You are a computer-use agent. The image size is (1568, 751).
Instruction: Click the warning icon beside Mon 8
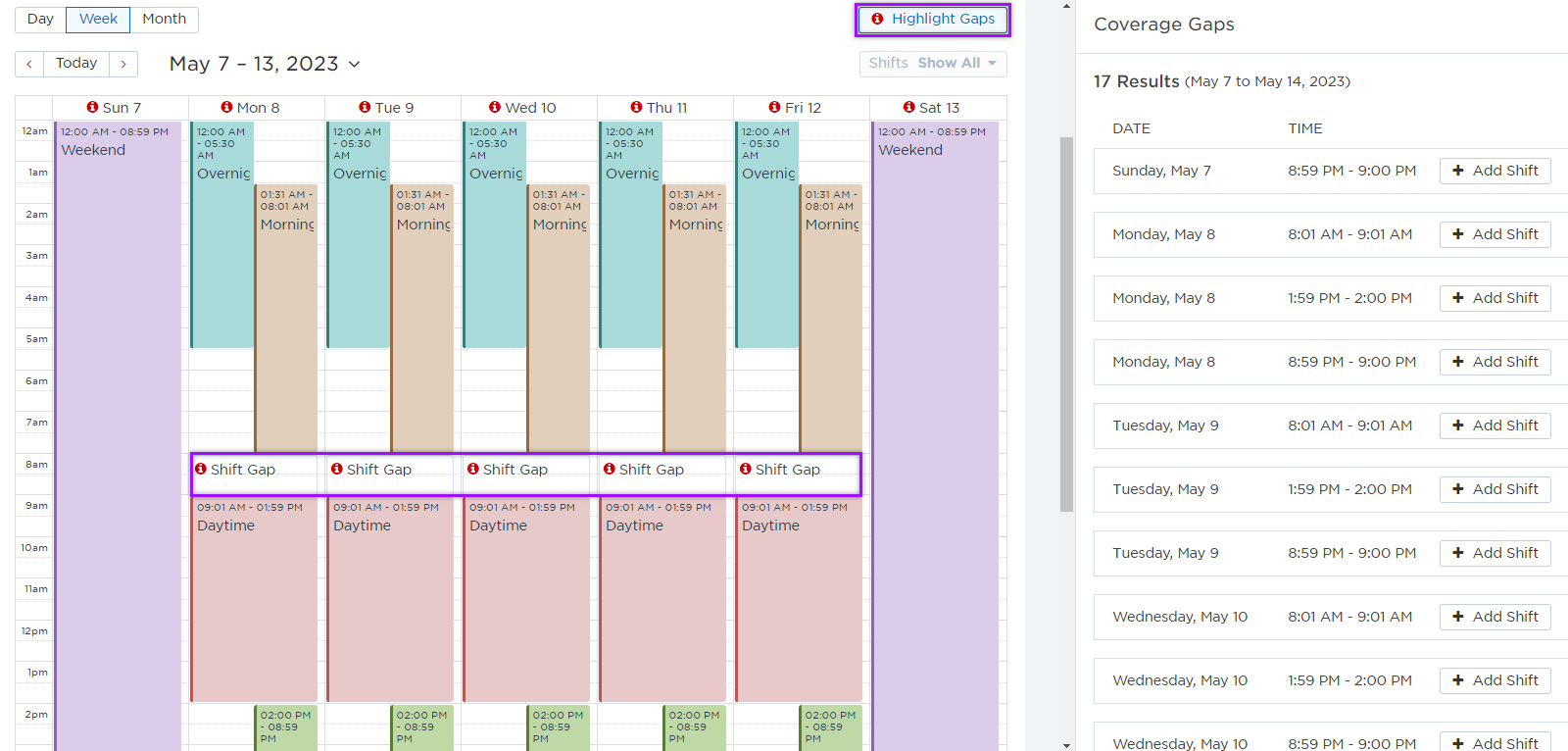[x=226, y=107]
